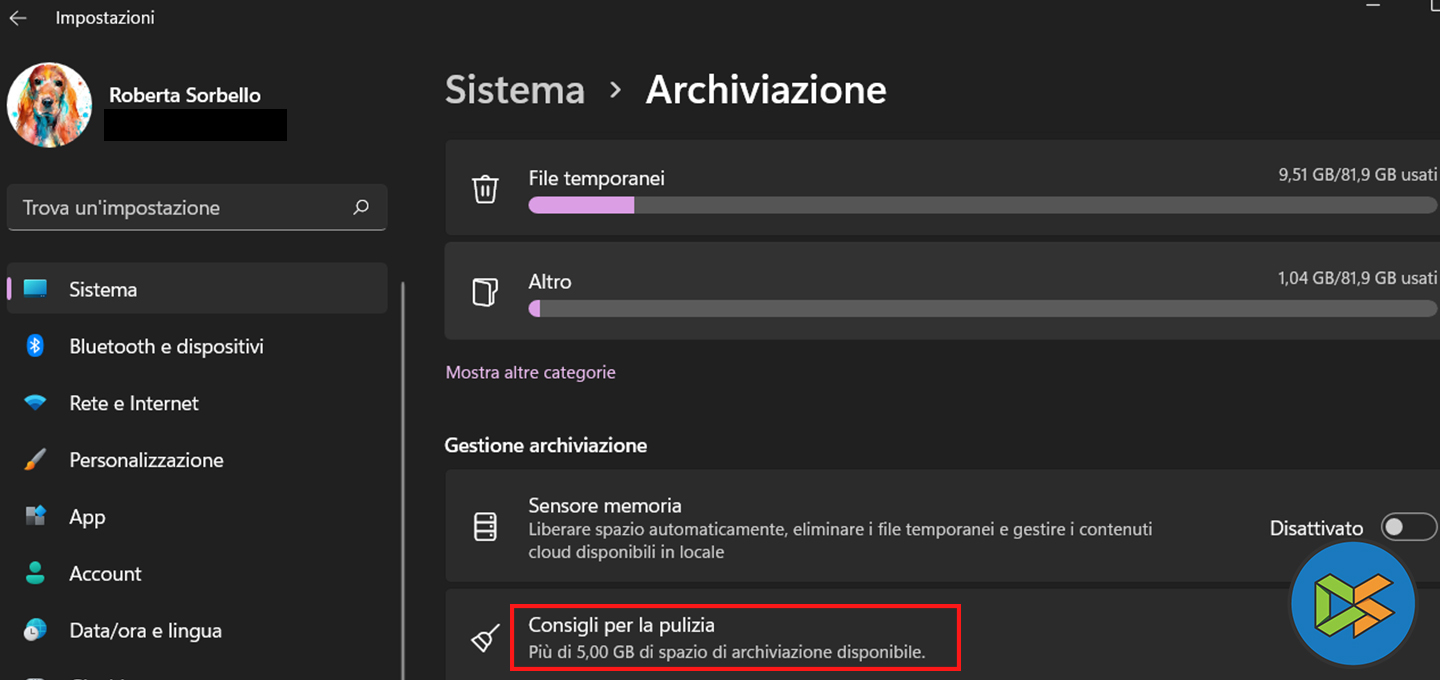Click the Bluetooth e dispositivi icon

coord(35,346)
